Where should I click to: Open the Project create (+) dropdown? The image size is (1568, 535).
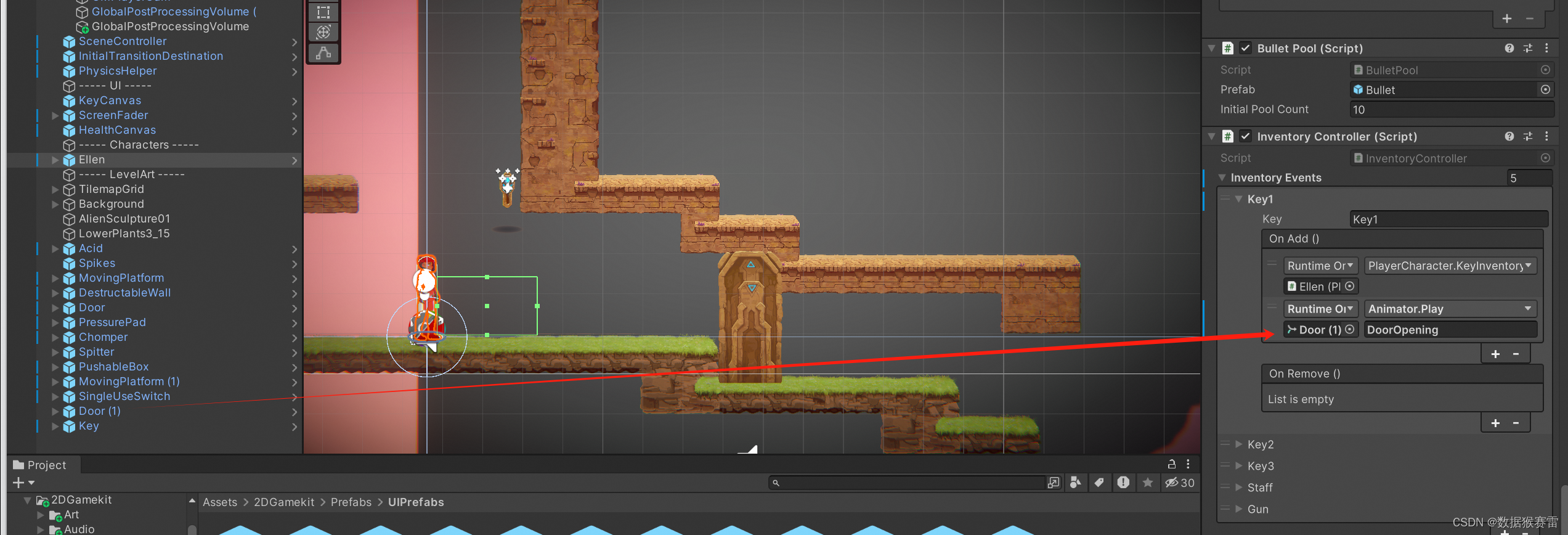23,483
